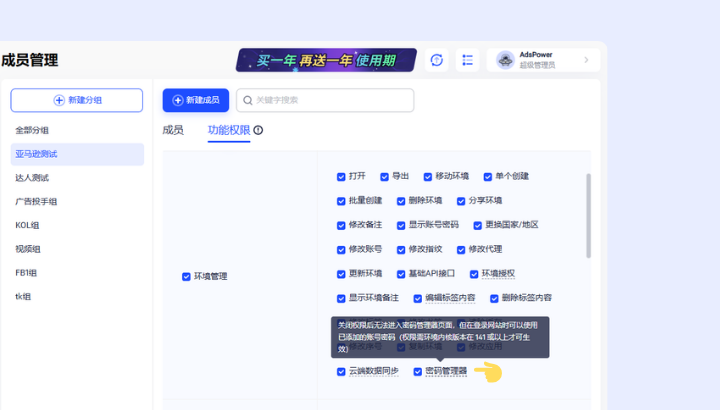This screenshot has width=720, height=410.
Task: Toggle the 修改代理 checkbox
Action: pyautogui.click(x=461, y=250)
